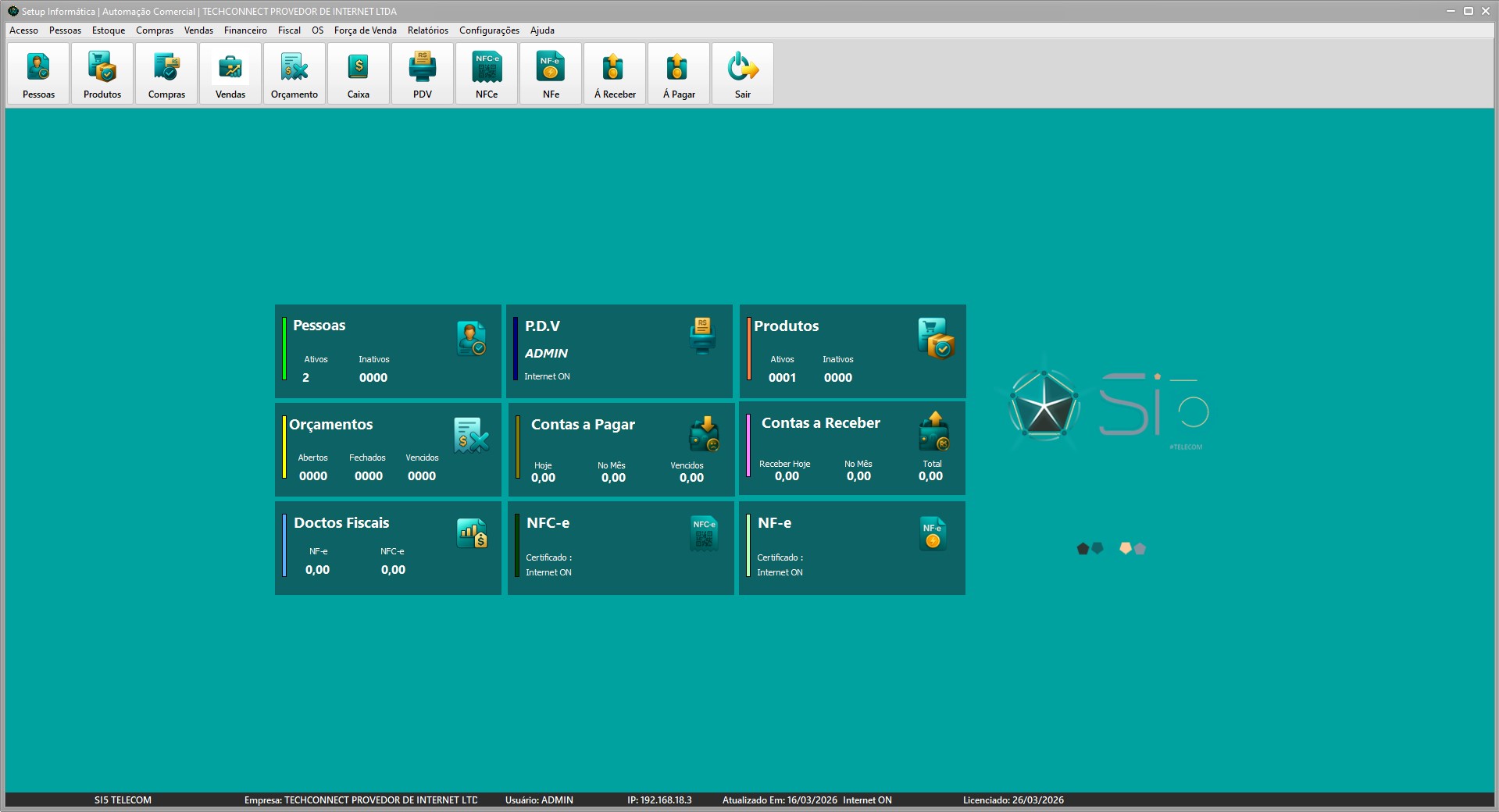This screenshot has height=812, width=1499.
Task: Click the Receber Hoje label
Action: tap(784, 464)
